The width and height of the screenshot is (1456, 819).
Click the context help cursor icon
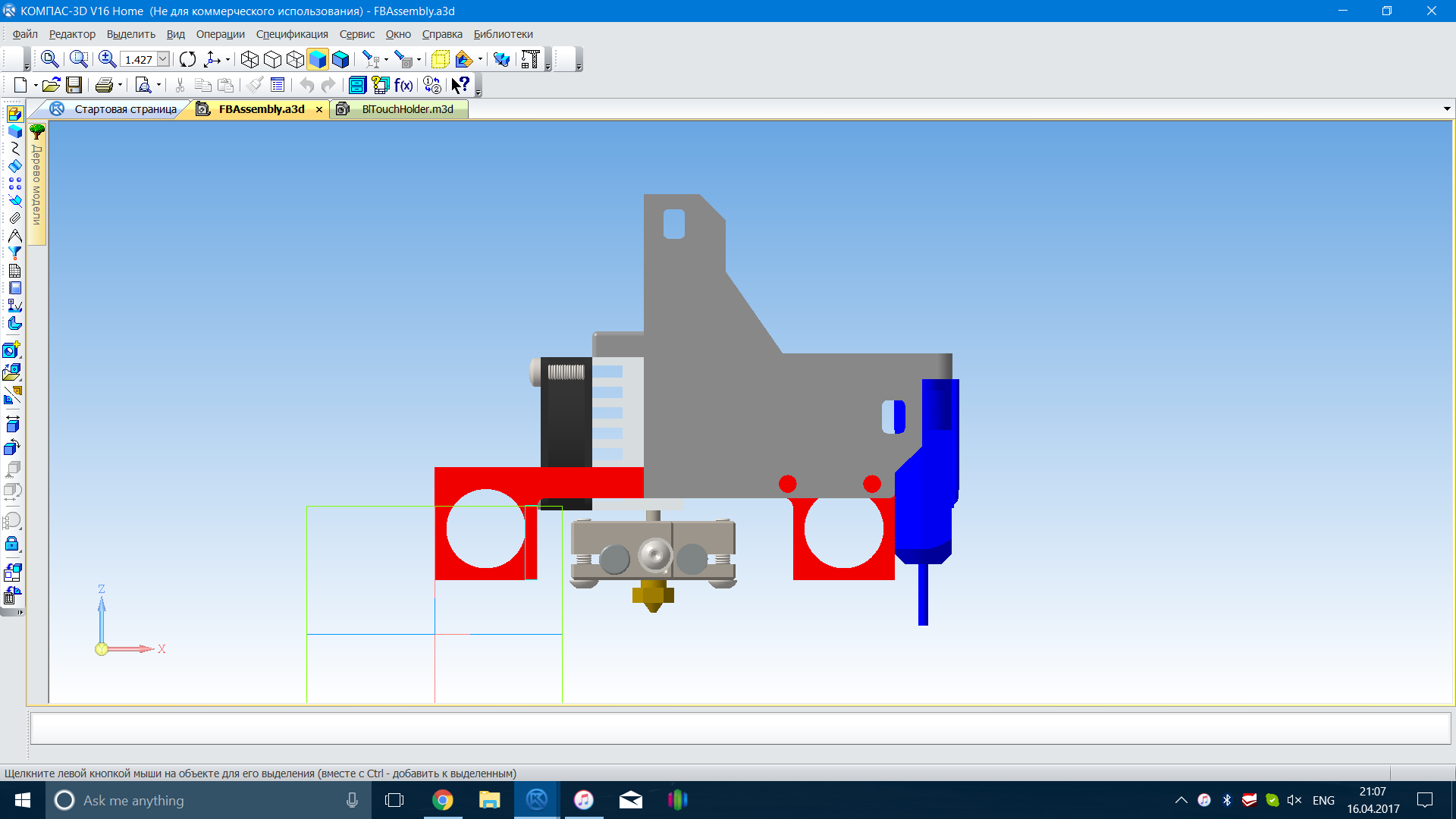click(460, 85)
